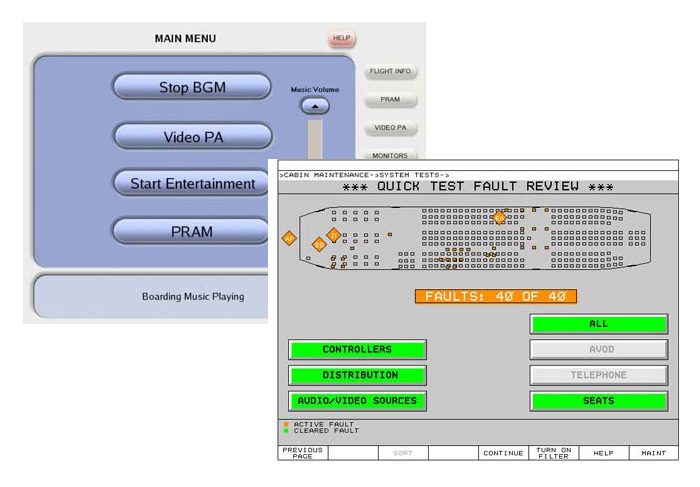Select the Video PA main menu button

click(x=192, y=136)
